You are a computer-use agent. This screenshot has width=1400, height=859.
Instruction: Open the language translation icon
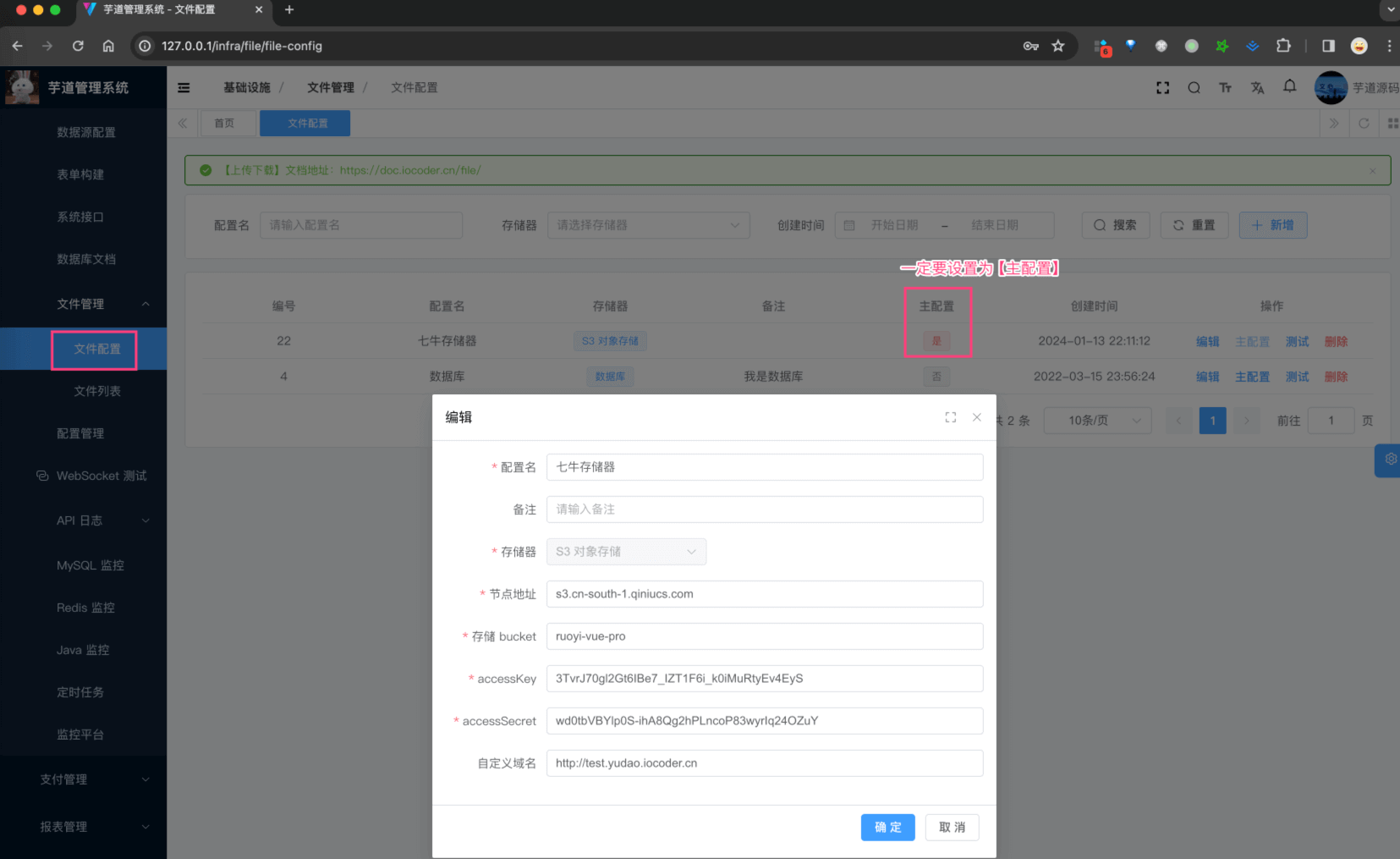coord(1257,87)
